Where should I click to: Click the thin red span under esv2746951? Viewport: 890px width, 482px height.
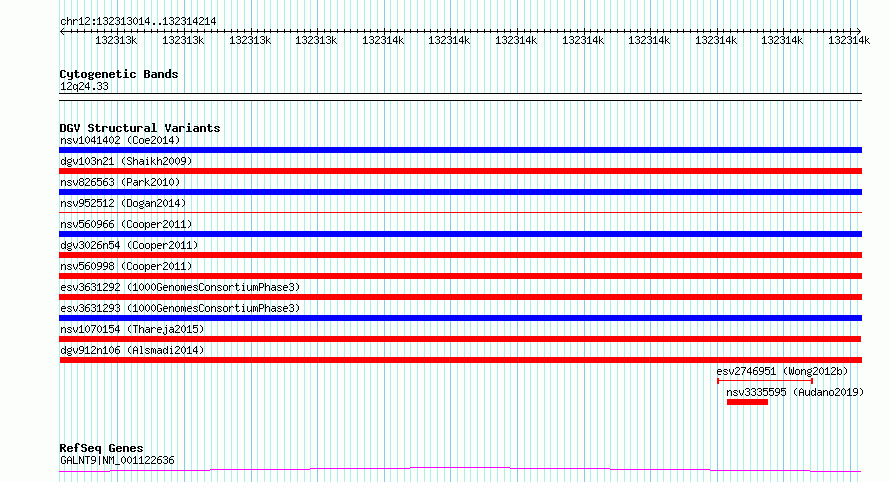765,381
